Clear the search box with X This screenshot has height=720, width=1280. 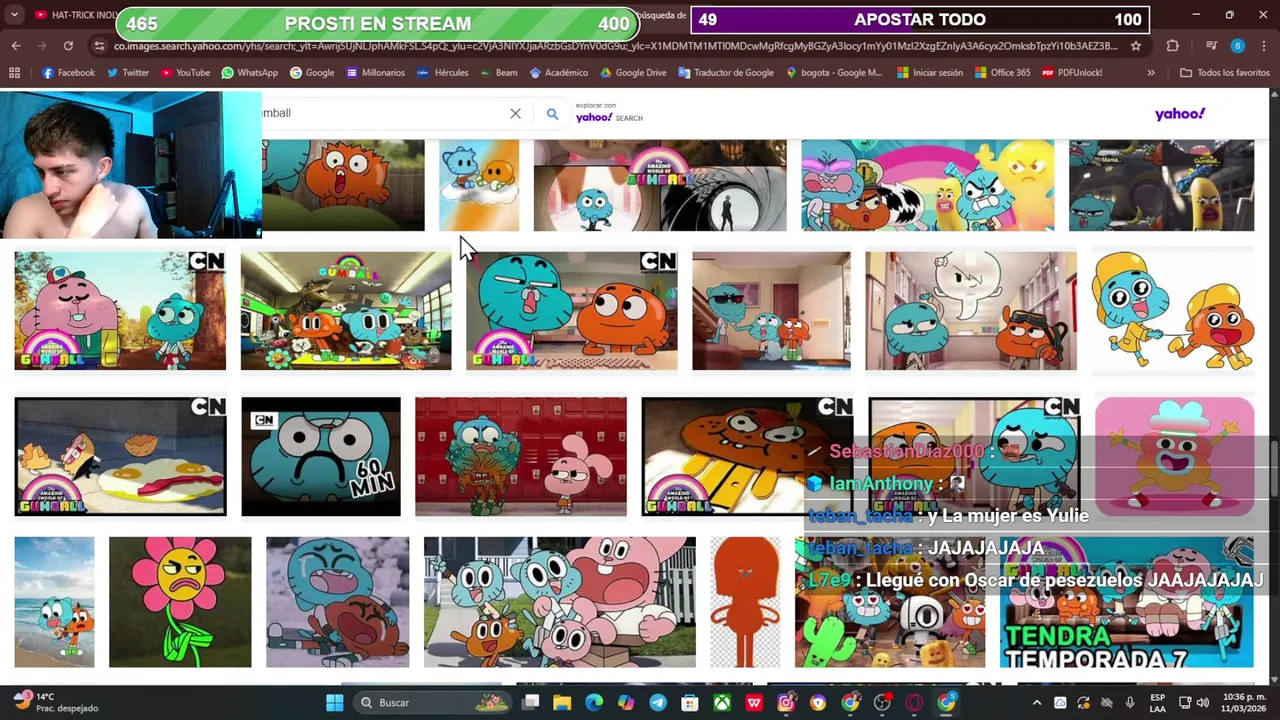515,114
